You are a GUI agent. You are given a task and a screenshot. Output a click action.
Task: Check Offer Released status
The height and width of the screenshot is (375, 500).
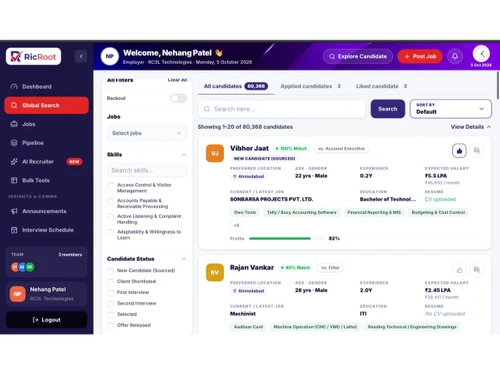coord(111,326)
